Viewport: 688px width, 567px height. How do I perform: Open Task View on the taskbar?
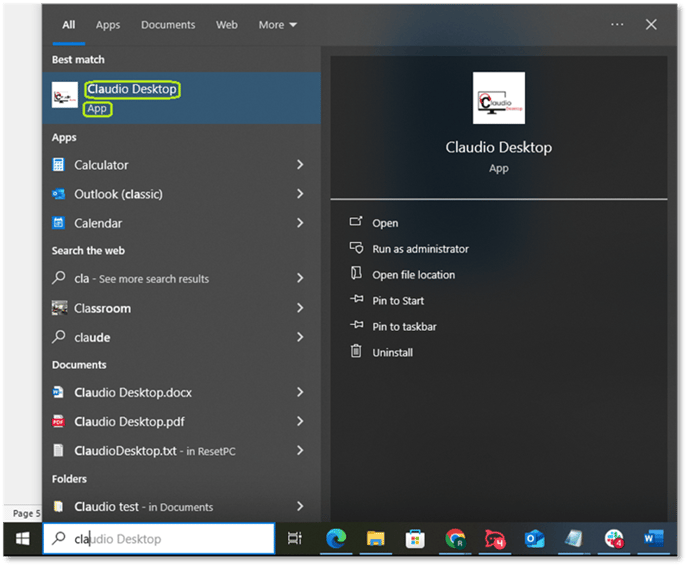pos(294,538)
